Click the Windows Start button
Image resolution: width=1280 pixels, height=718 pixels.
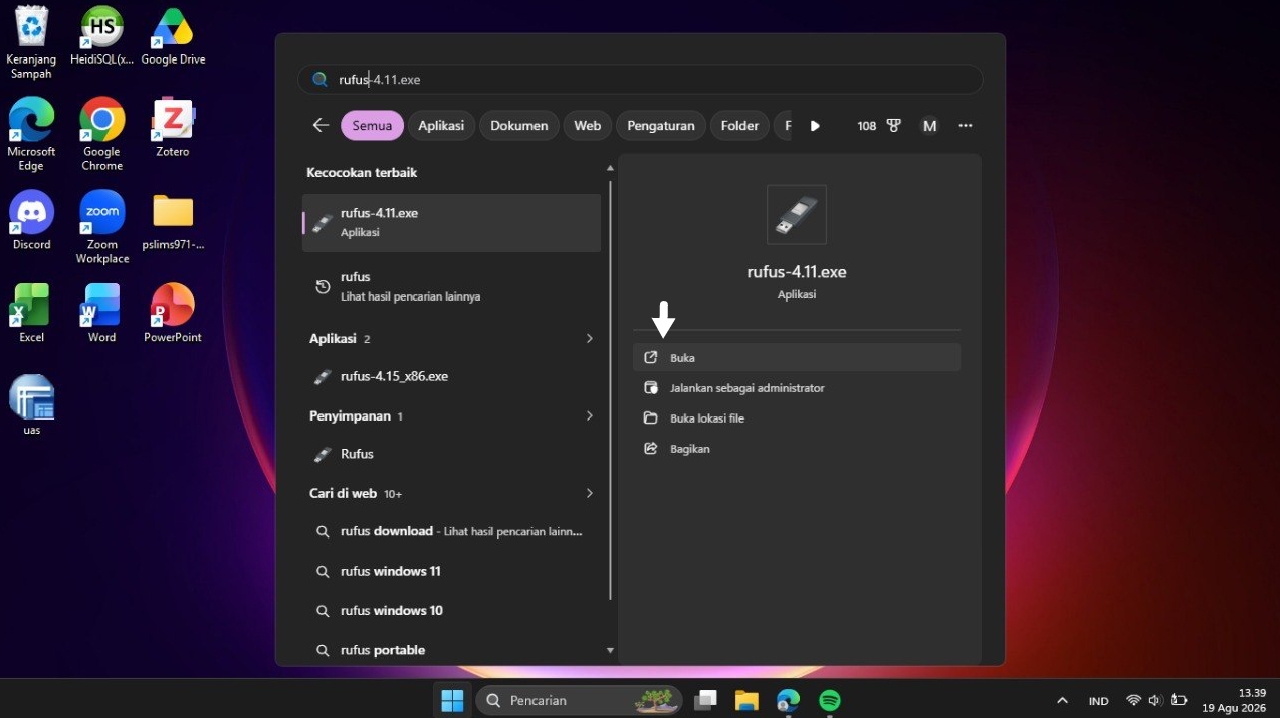pyautogui.click(x=452, y=700)
